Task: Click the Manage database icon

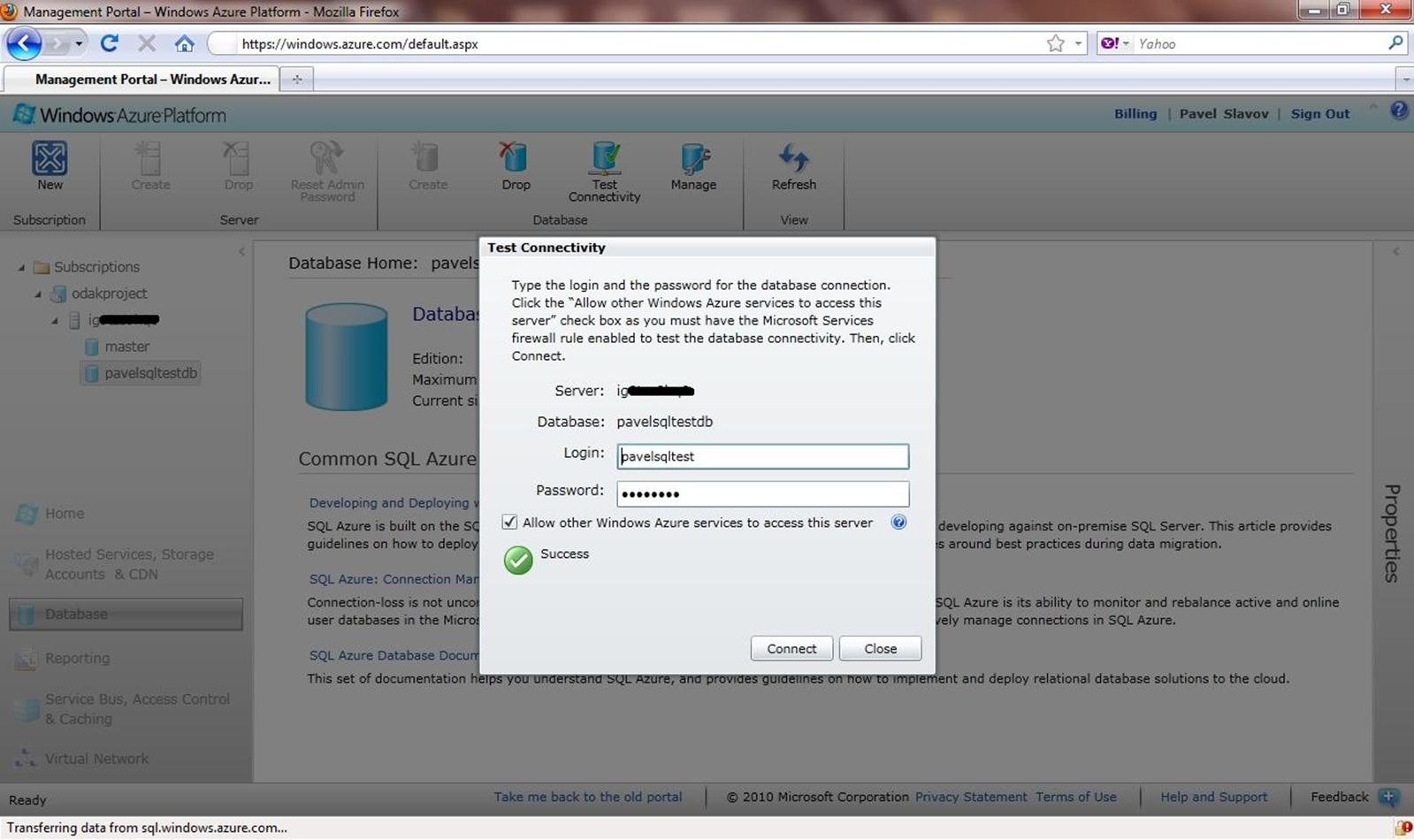Action: click(693, 159)
